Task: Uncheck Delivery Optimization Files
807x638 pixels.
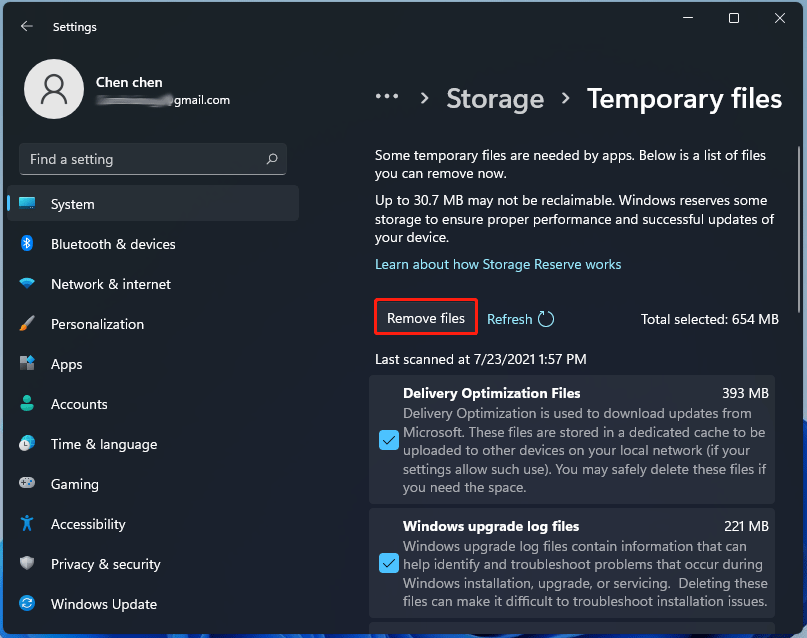Action: pos(388,440)
